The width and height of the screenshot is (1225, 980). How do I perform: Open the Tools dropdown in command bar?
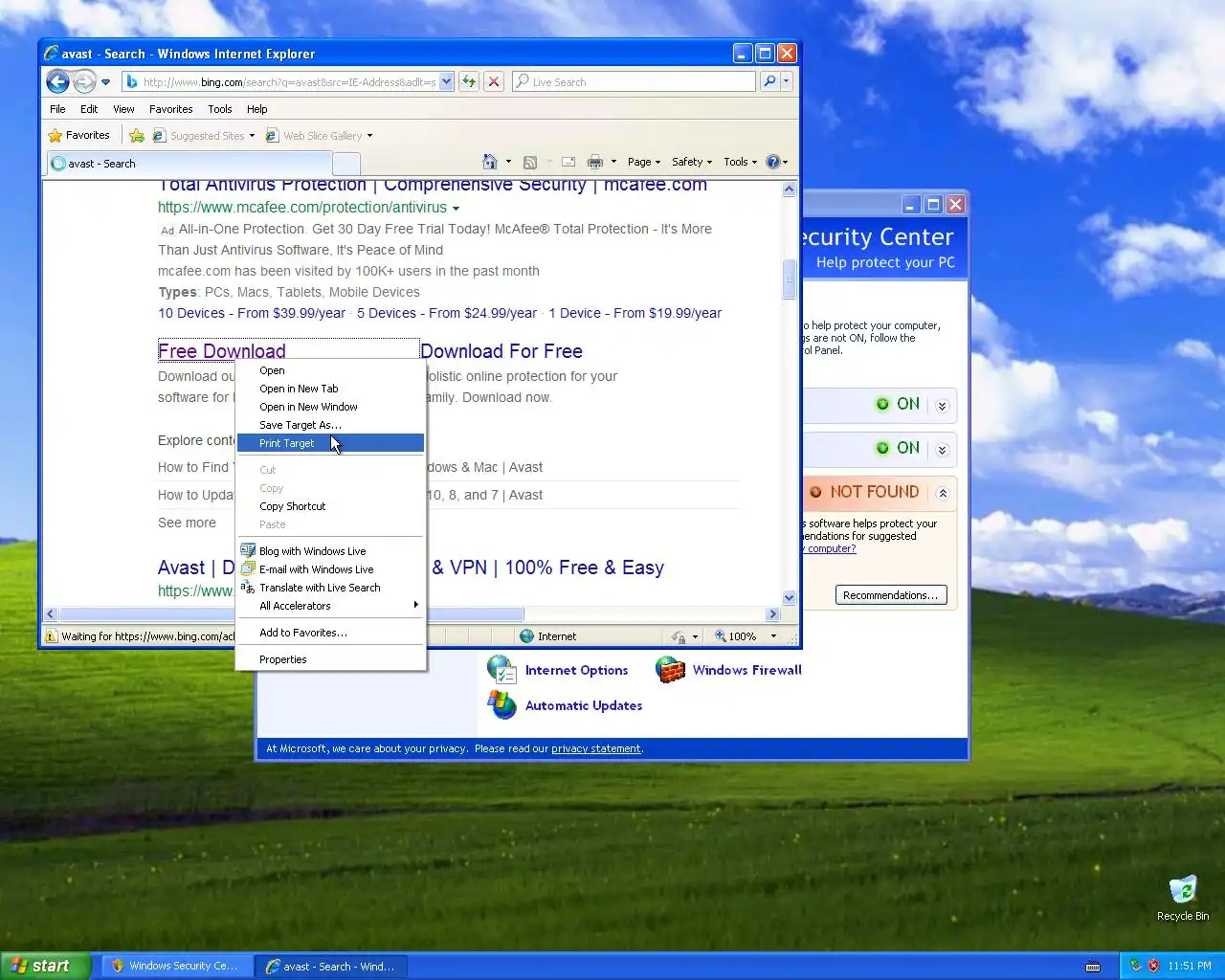(741, 163)
